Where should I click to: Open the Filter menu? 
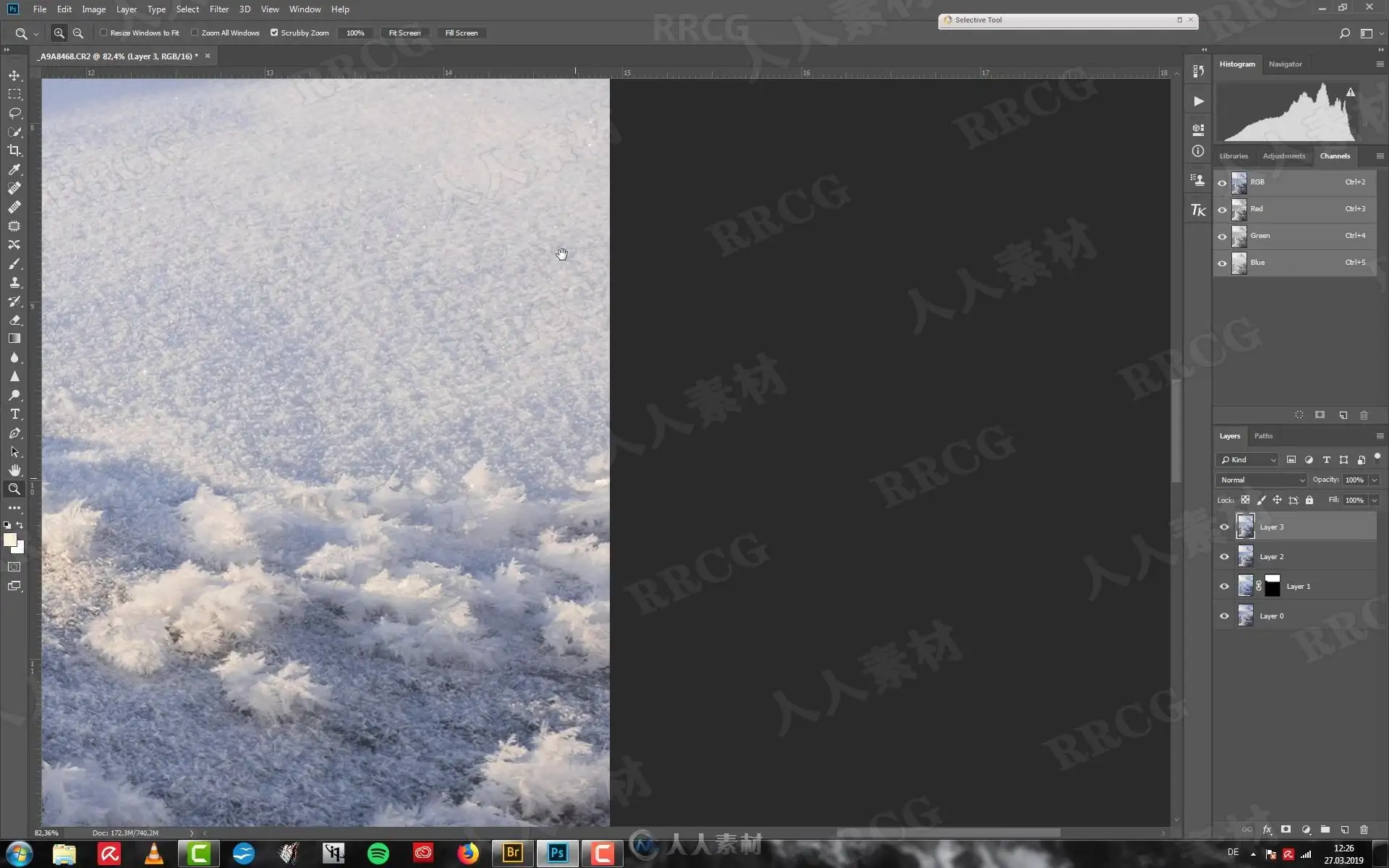(218, 9)
